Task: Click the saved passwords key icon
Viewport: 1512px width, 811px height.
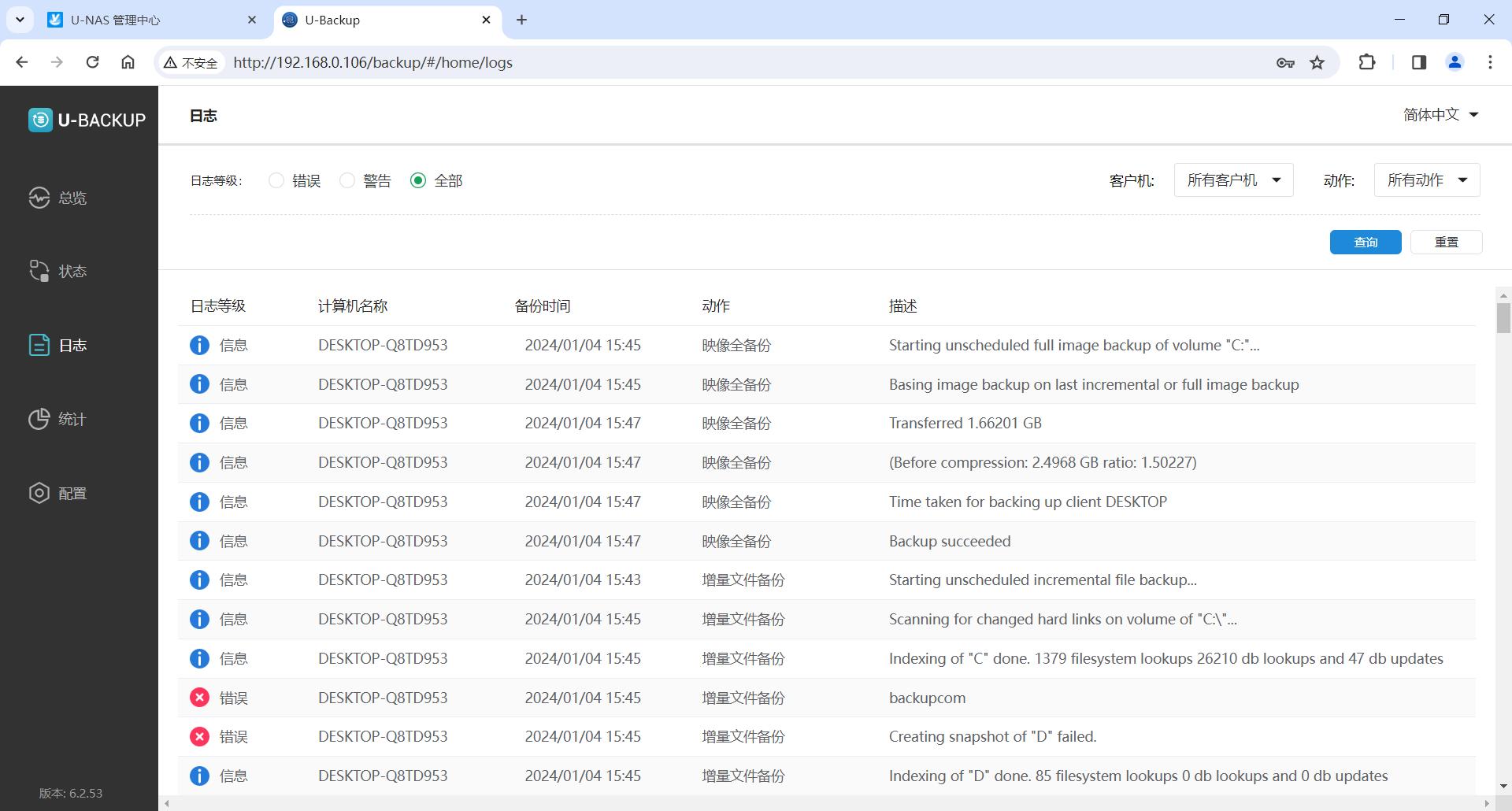Action: coord(1285,62)
